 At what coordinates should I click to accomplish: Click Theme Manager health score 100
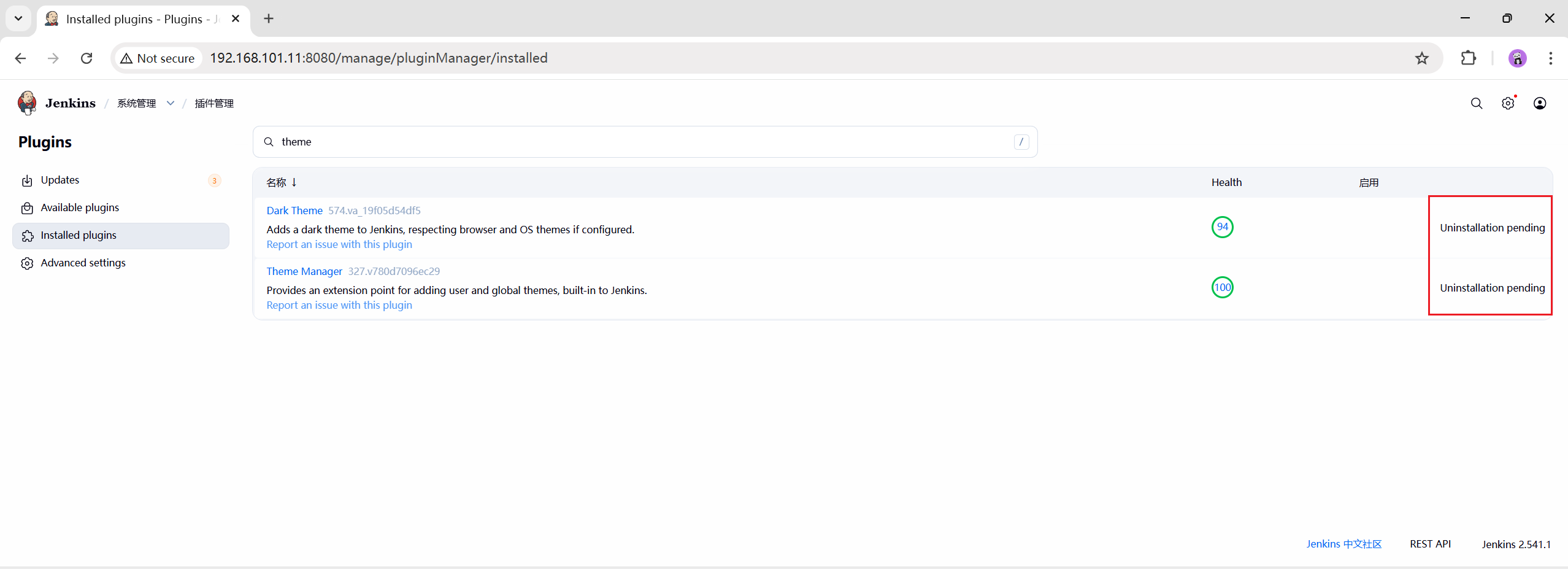[x=1223, y=287]
